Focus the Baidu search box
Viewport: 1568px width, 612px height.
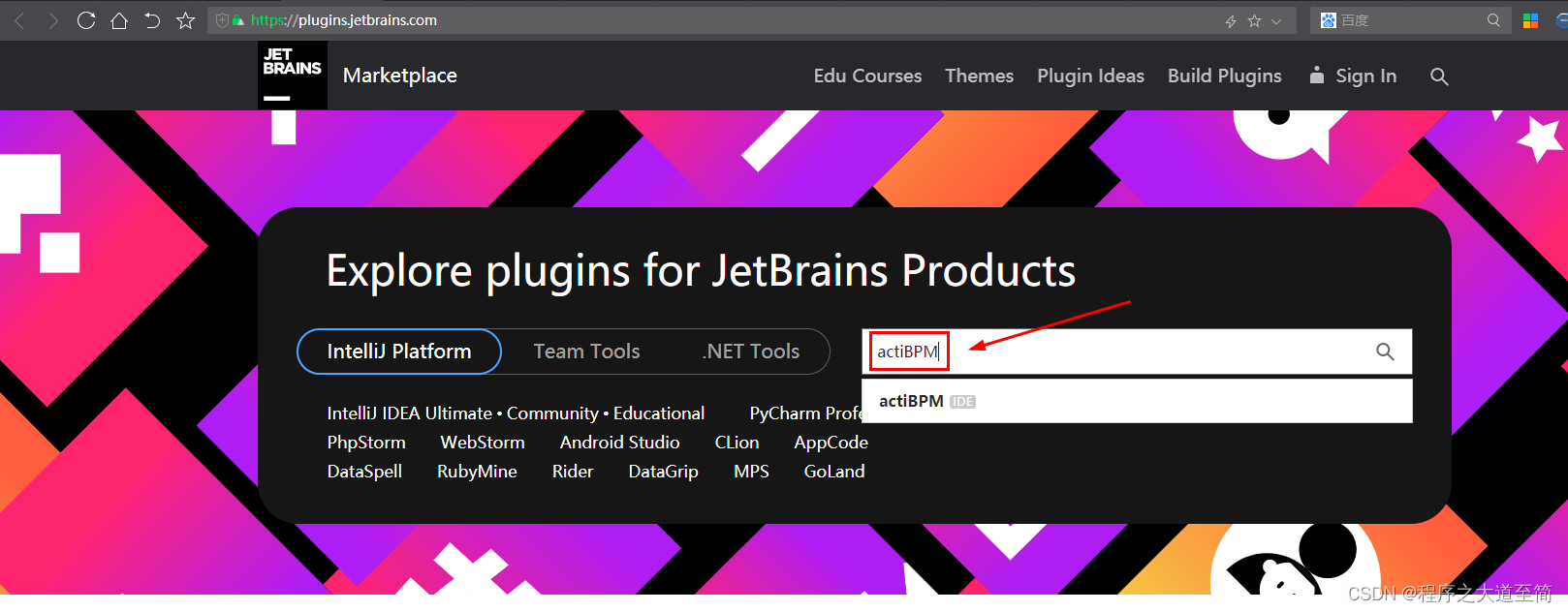[x=1410, y=20]
